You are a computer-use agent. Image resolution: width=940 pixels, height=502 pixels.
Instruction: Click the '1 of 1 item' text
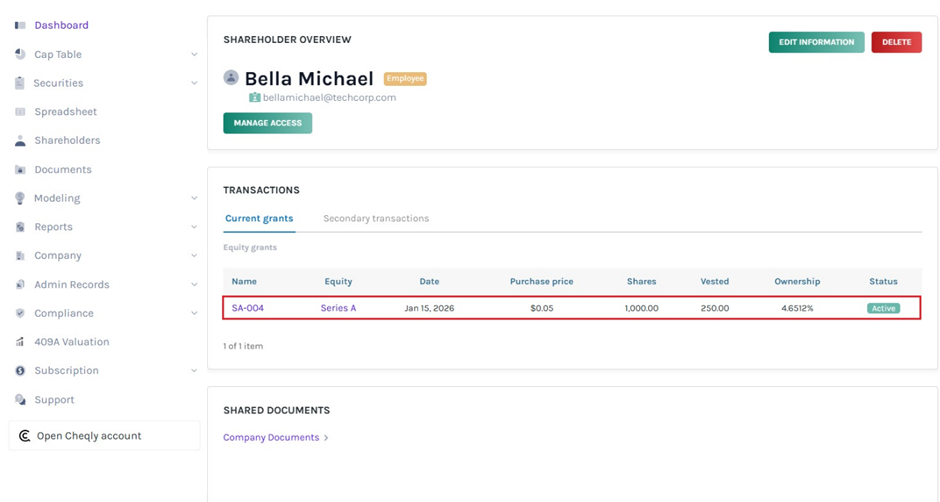click(x=243, y=346)
